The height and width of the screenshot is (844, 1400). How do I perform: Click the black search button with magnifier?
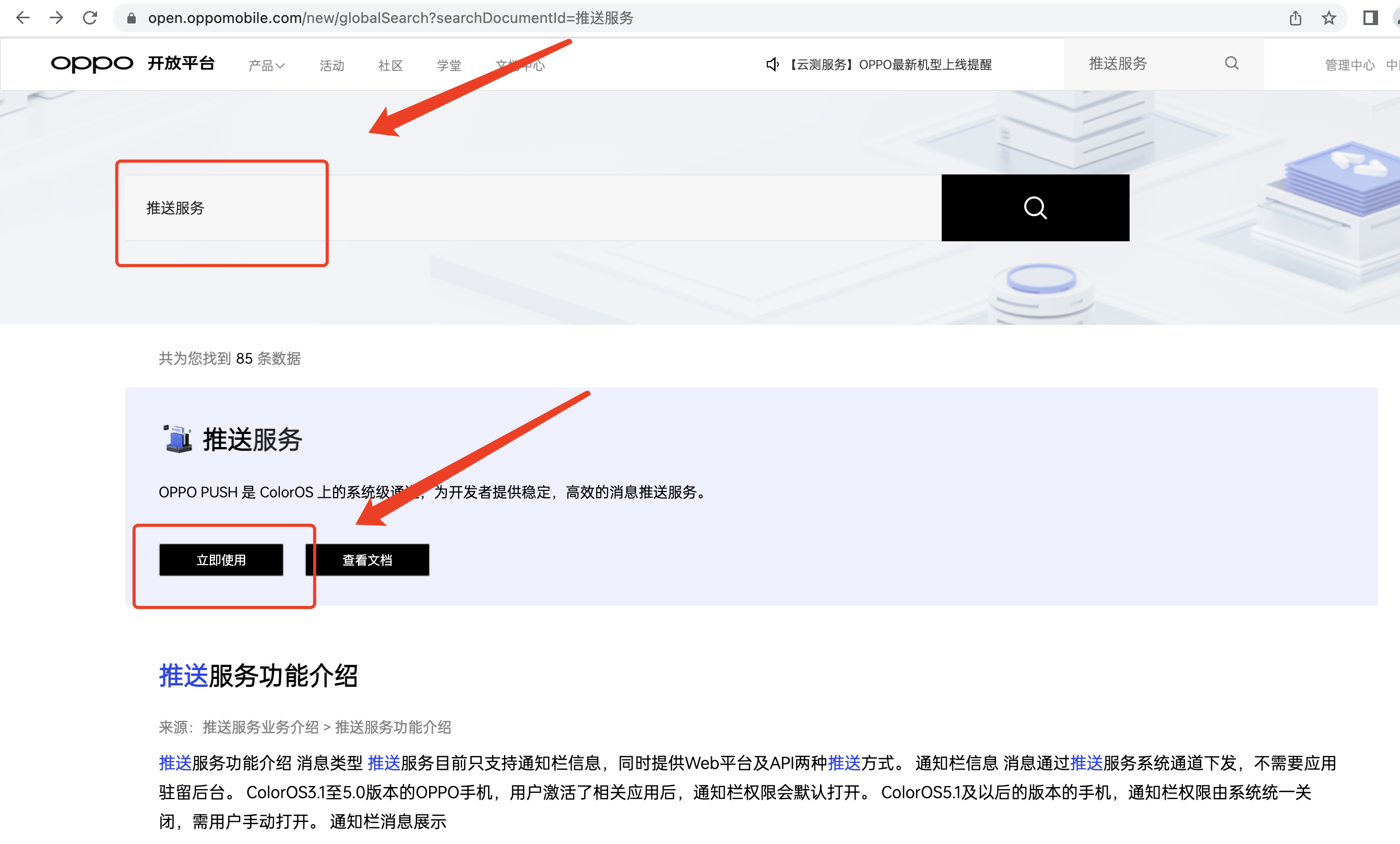[x=1035, y=207]
